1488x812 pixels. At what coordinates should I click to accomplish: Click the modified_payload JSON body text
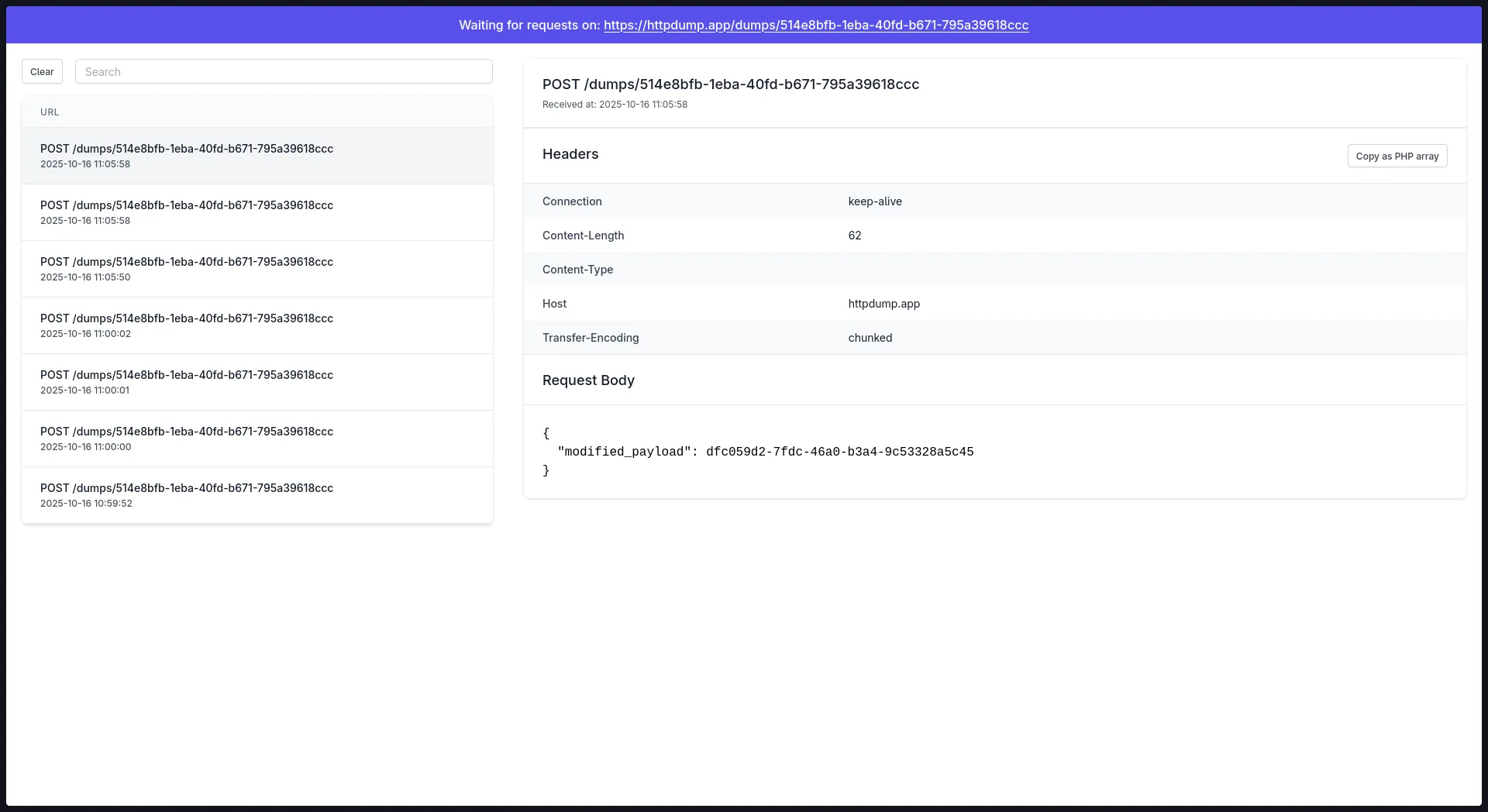click(x=766, y=452)
